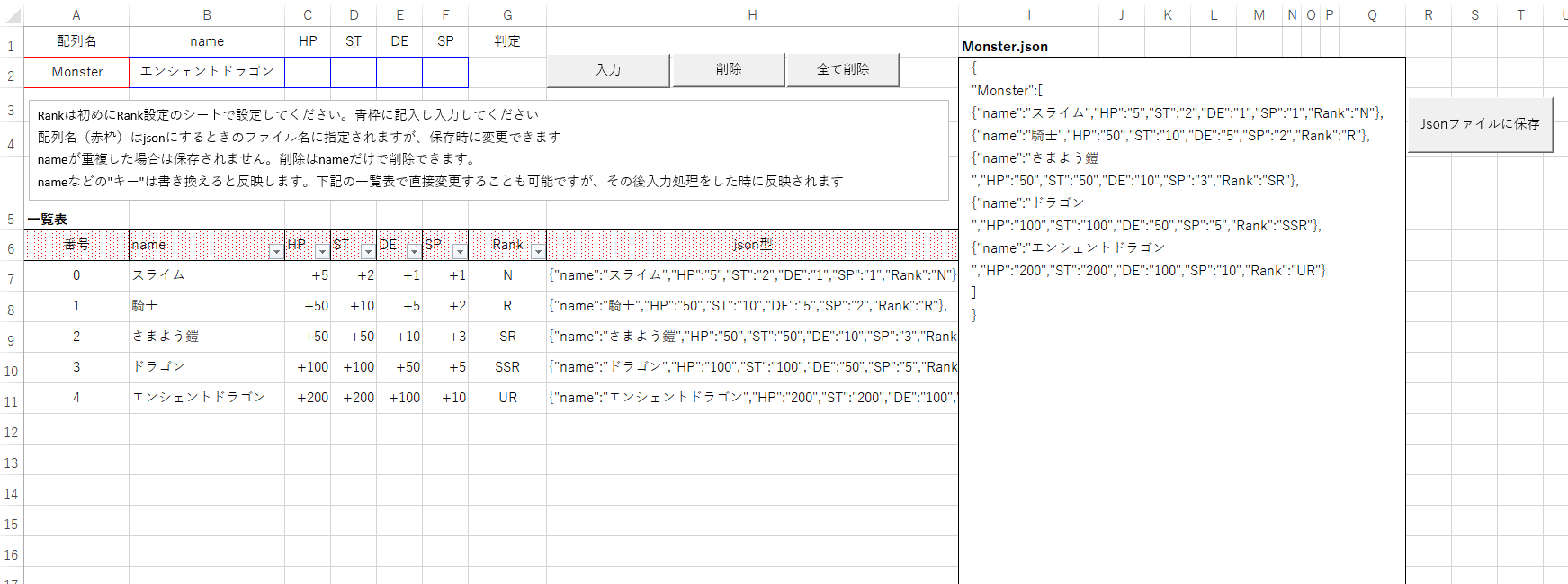This screenshot has height=584, width=1568.
Task: Click the 入力 button
Action: tap(608, 70)
